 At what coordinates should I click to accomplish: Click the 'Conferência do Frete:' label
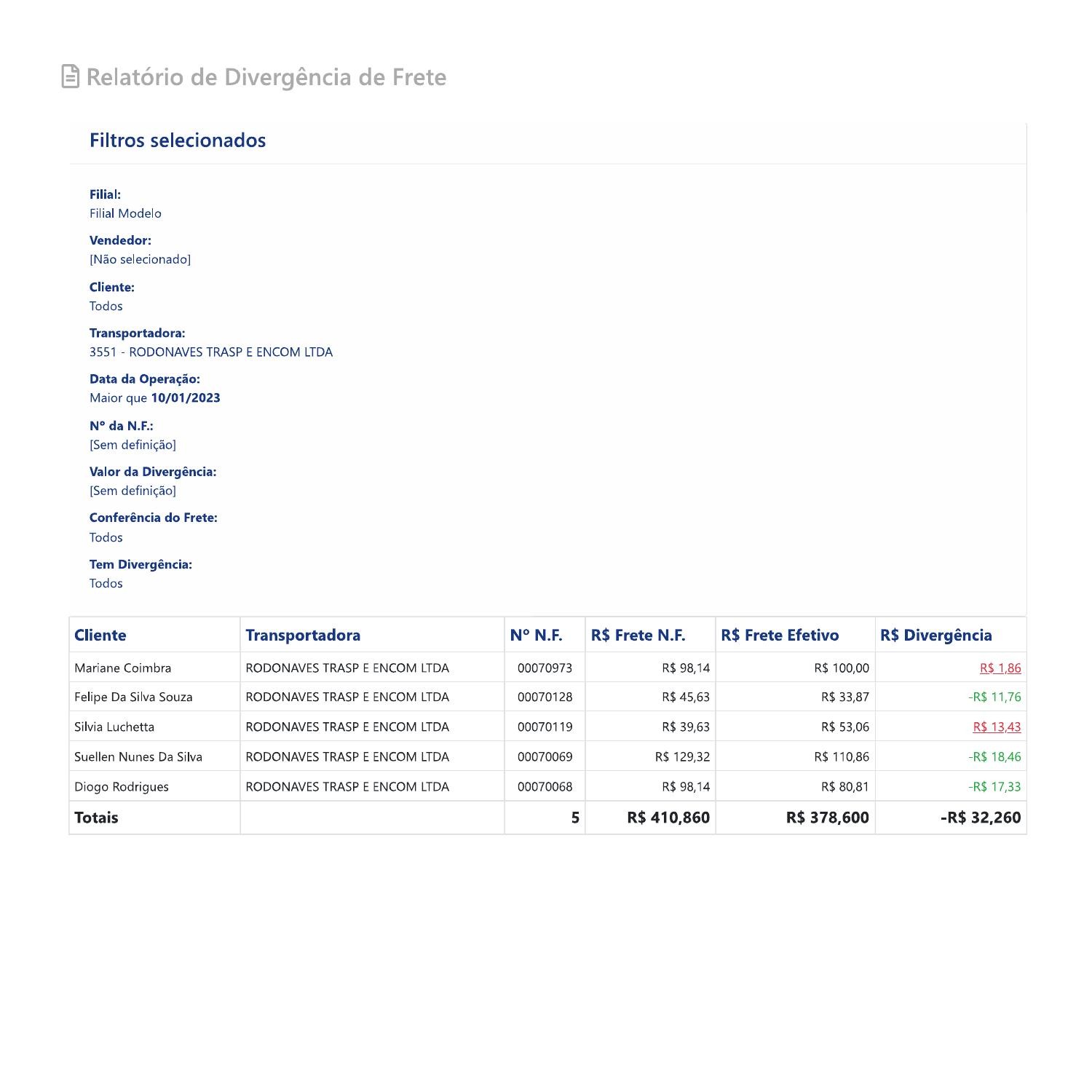tap(154, 518)
